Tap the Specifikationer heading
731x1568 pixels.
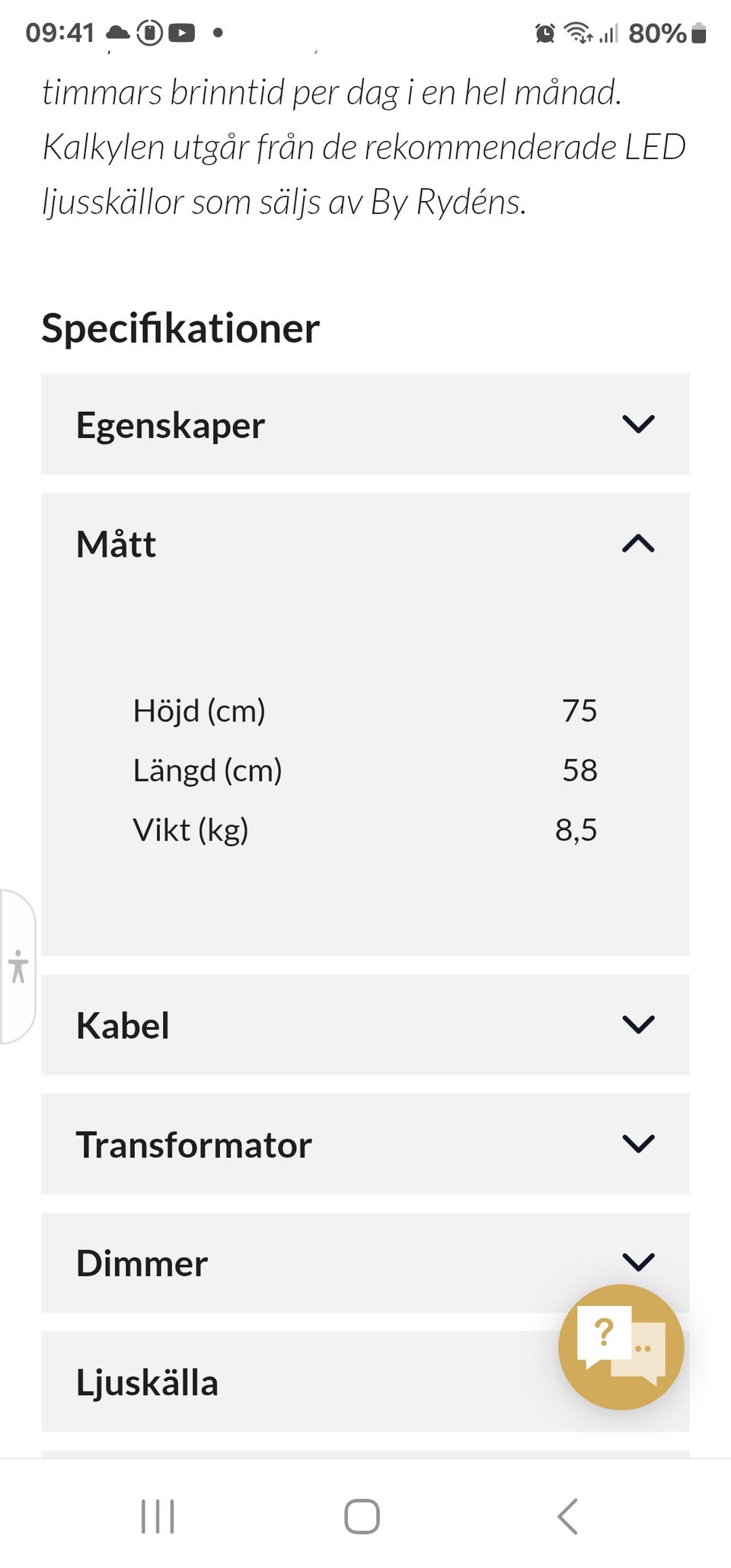[x=180, y=328]
